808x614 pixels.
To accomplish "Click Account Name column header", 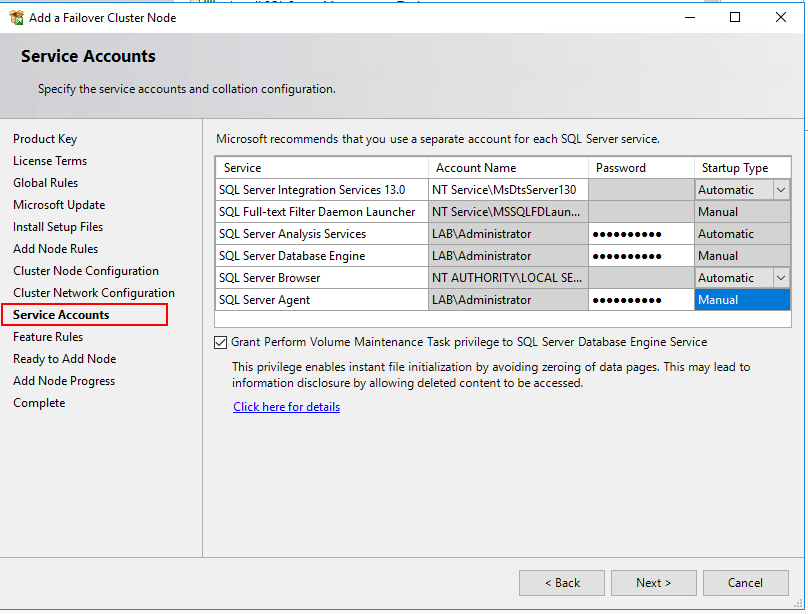I will 508,168.
